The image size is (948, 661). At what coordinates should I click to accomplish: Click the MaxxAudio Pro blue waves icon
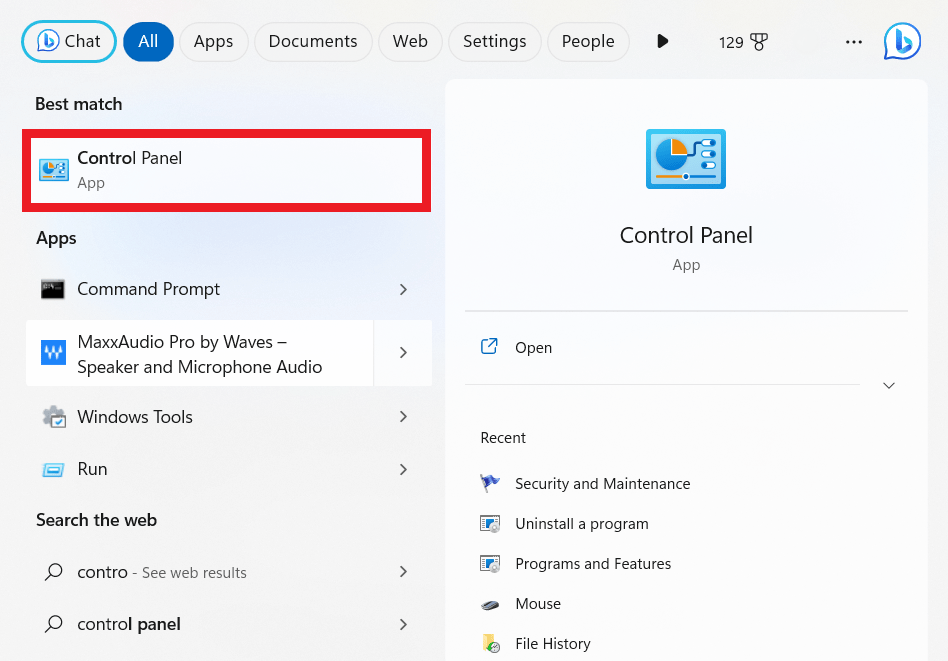tap(53, 353)
